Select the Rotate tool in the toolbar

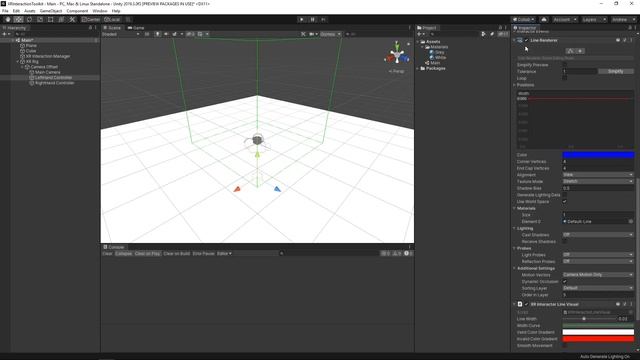click(x=29, y=20)
